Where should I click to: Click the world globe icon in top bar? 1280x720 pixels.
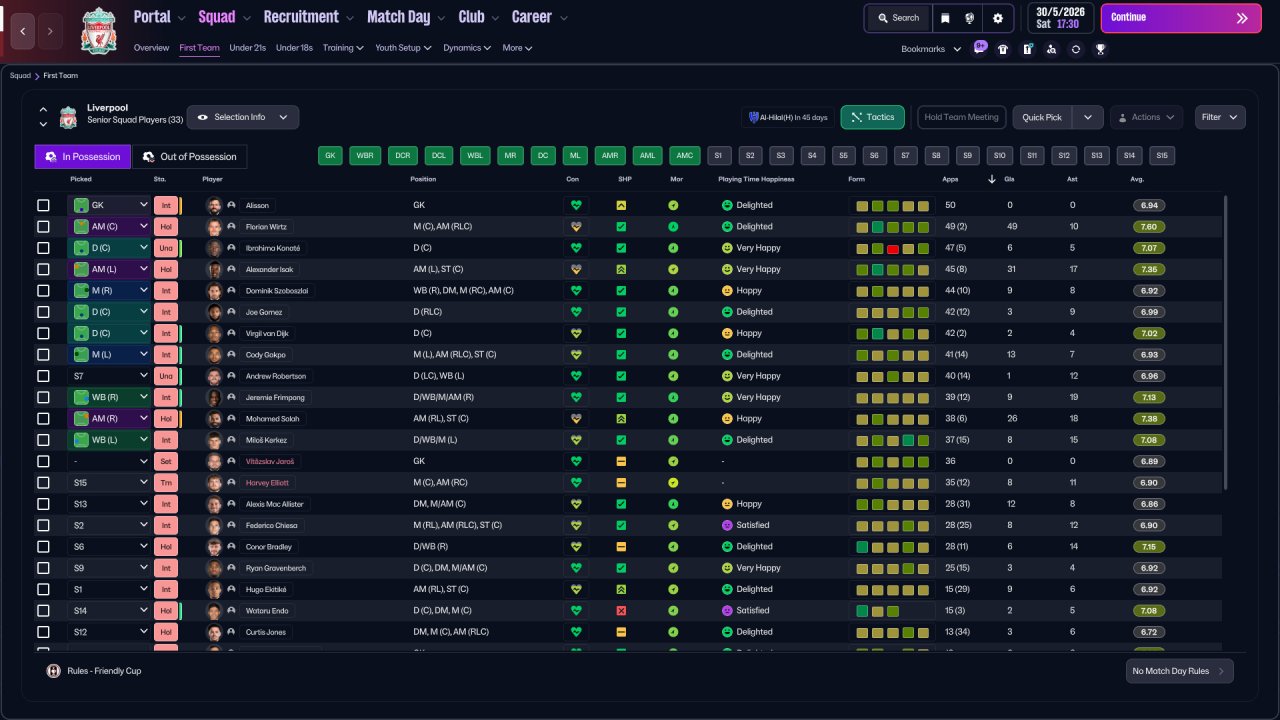tap(970, 18)
